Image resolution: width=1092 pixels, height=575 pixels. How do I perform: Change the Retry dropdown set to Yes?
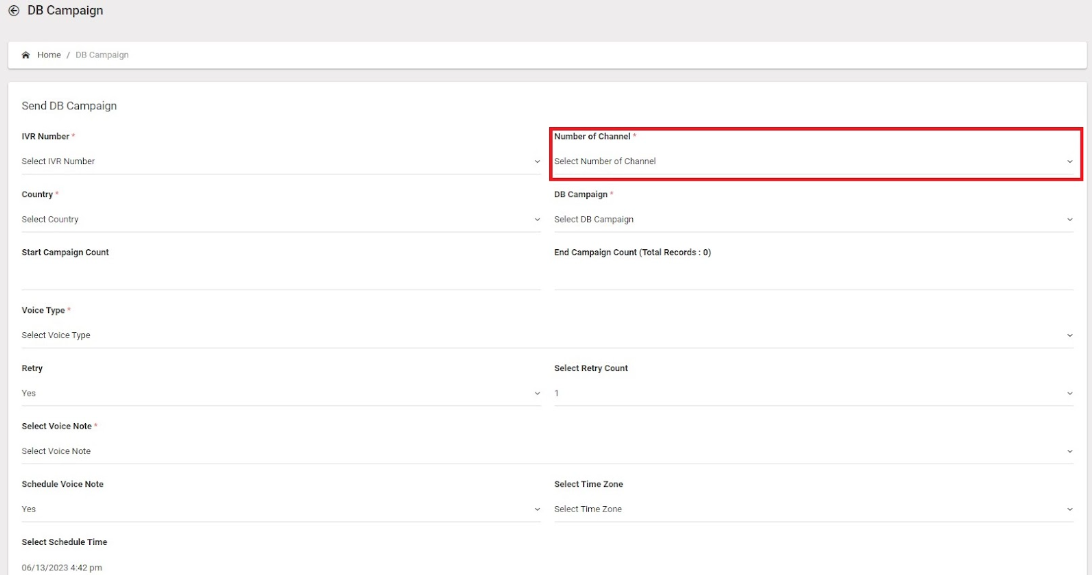(281, 393)
